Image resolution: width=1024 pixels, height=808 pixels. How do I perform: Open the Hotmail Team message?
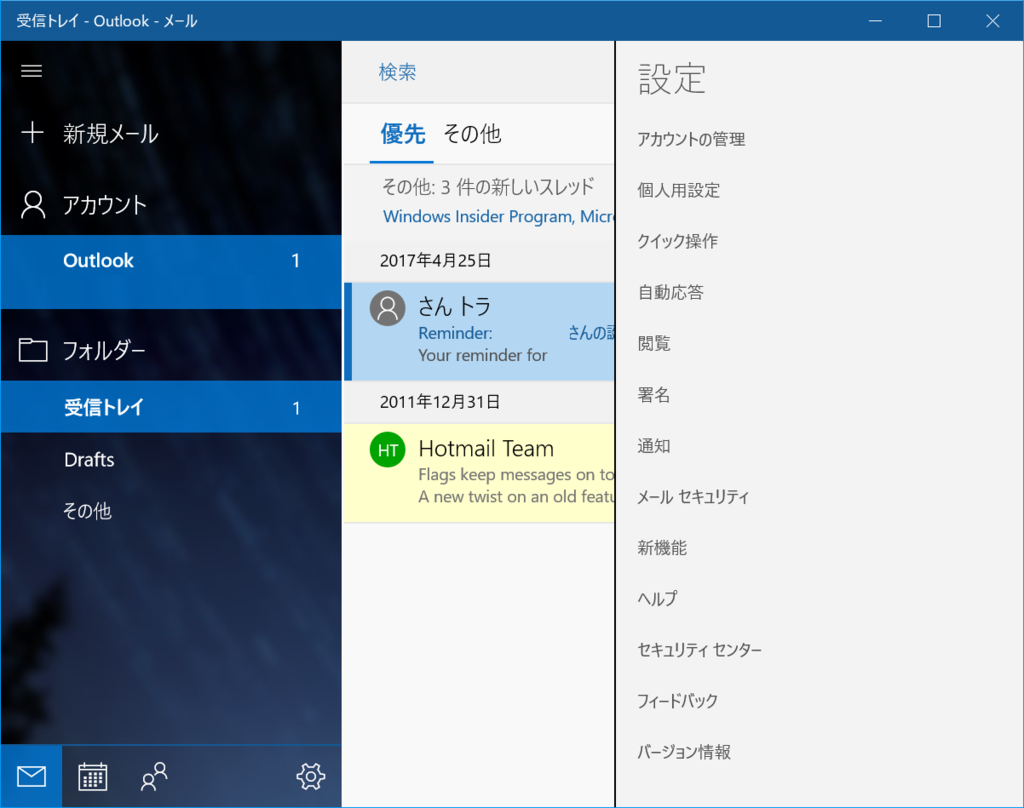479,473
